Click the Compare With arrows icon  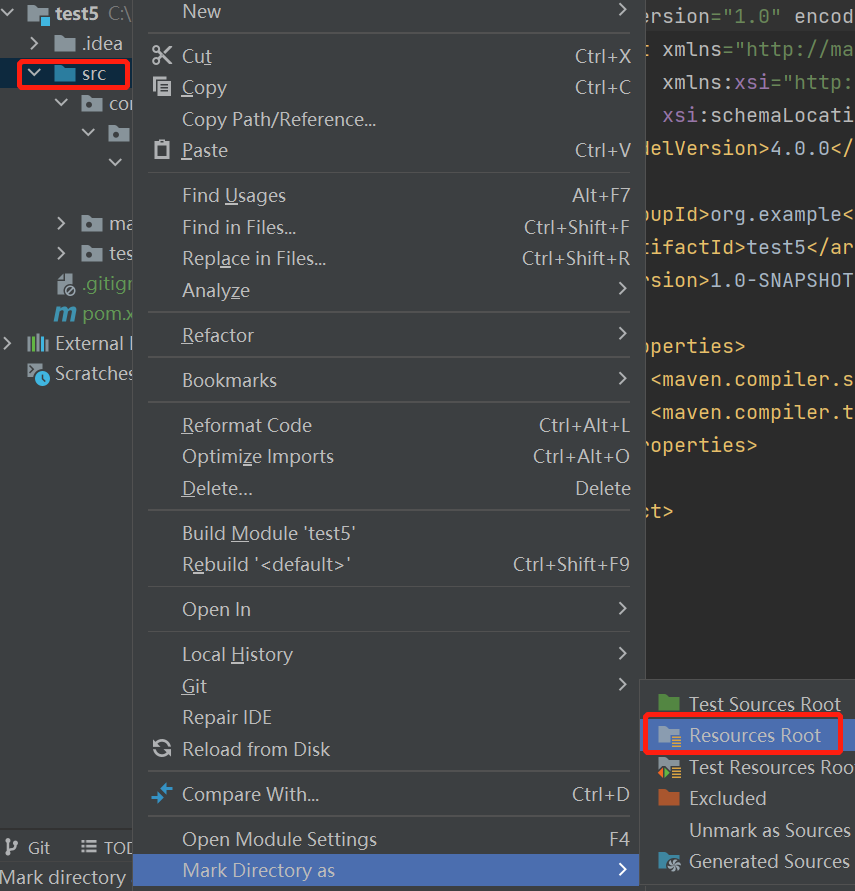click(x=162, y=793)
